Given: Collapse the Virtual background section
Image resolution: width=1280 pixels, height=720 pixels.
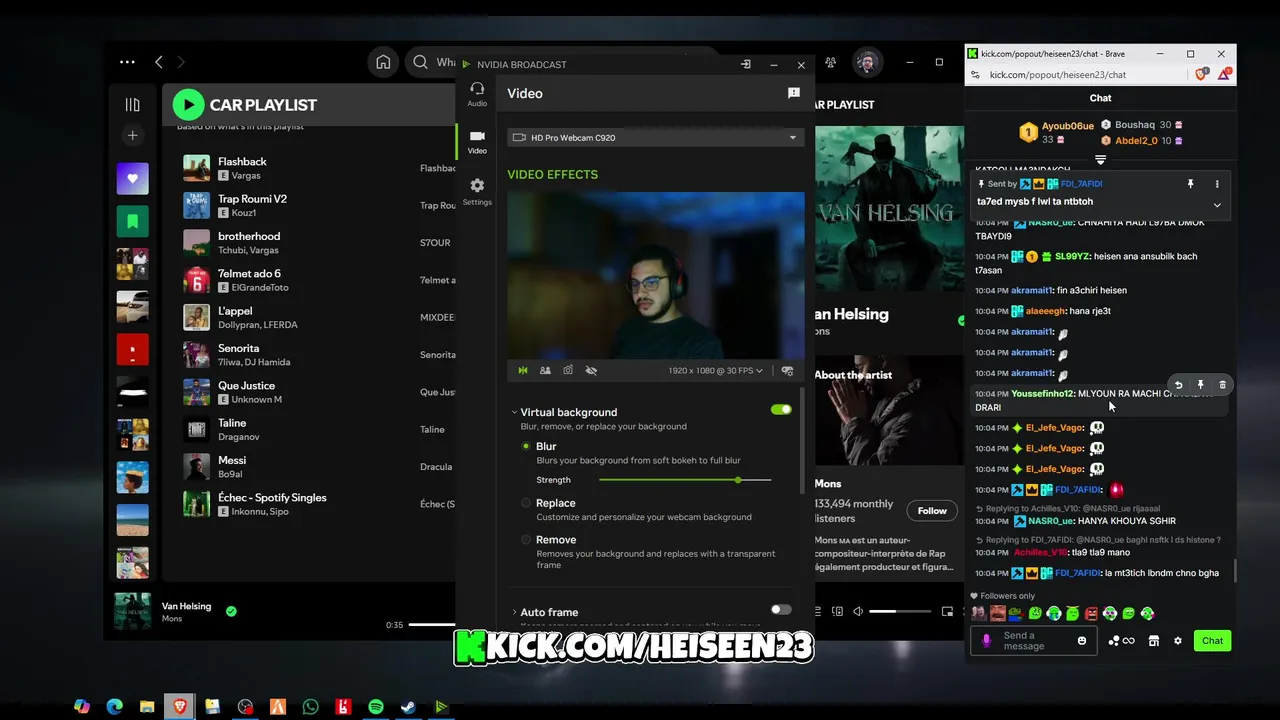Looking at the screenshot, I should pyautogui.click(x=514, y=412).
